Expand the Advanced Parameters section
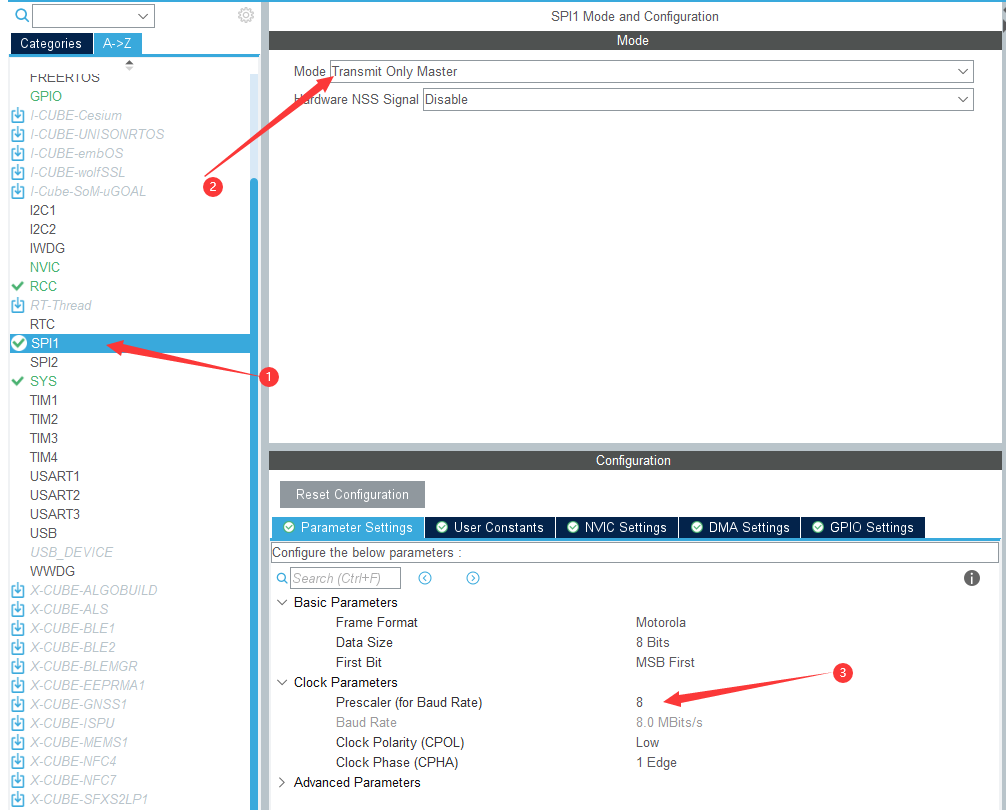The height and width of the screenshot is (810, 1006). point(282,782)
